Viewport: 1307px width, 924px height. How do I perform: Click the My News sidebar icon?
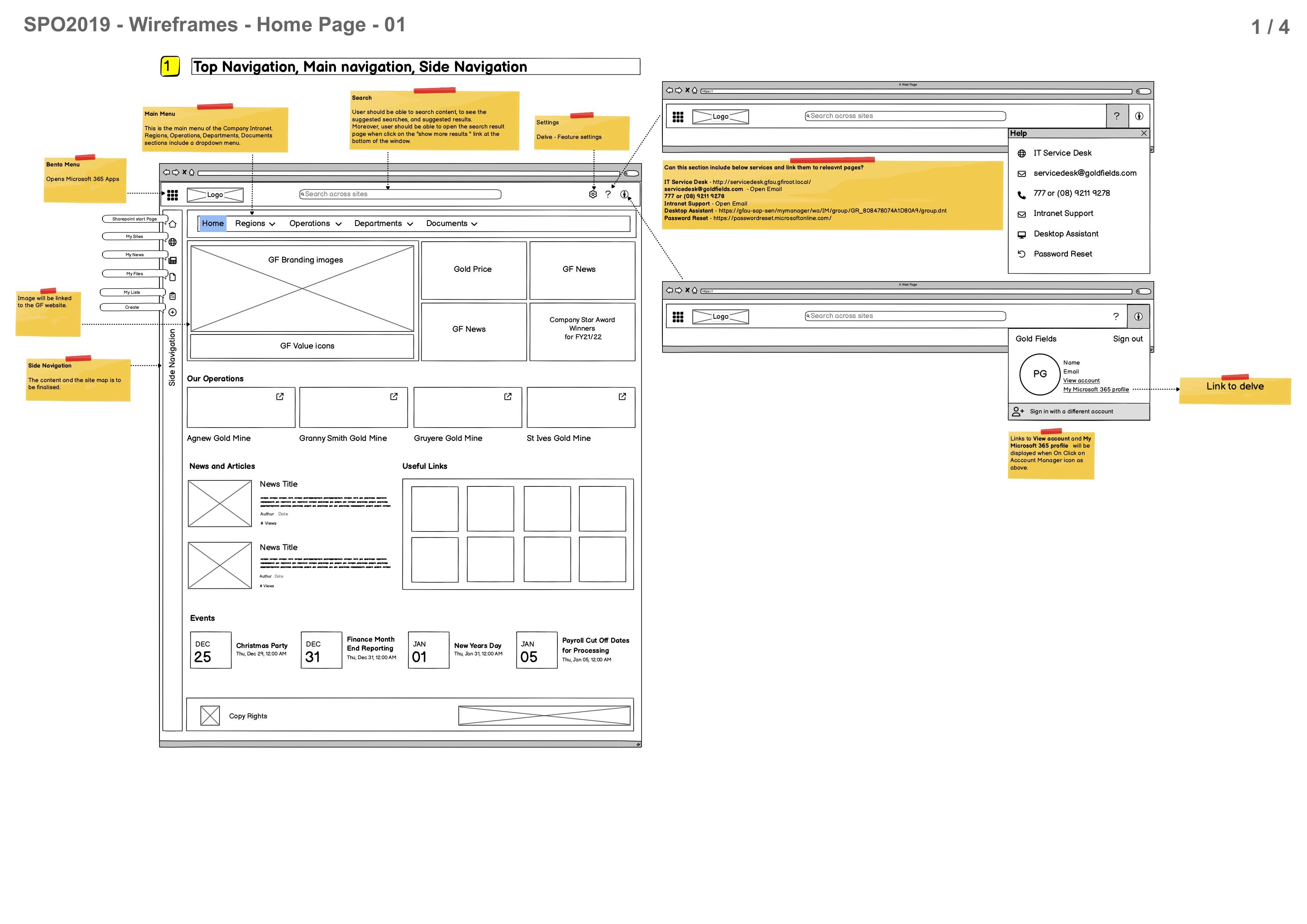173,261
